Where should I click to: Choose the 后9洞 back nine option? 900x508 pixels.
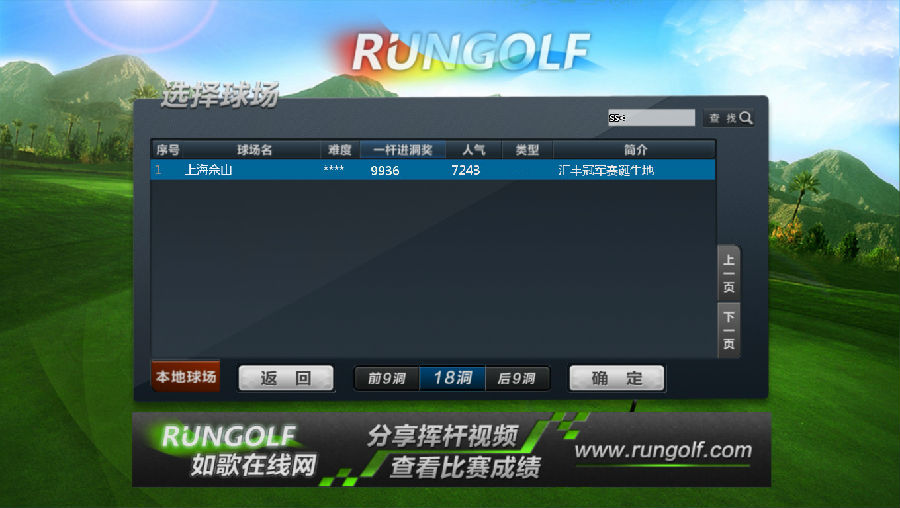(517, 378)
